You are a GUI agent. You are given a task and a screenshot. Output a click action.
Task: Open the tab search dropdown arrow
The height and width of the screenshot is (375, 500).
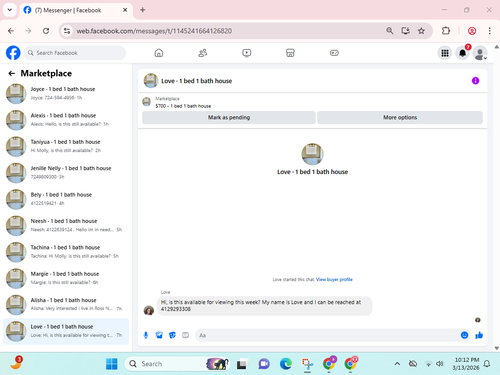pyautogui.click(x=10, y=10)
